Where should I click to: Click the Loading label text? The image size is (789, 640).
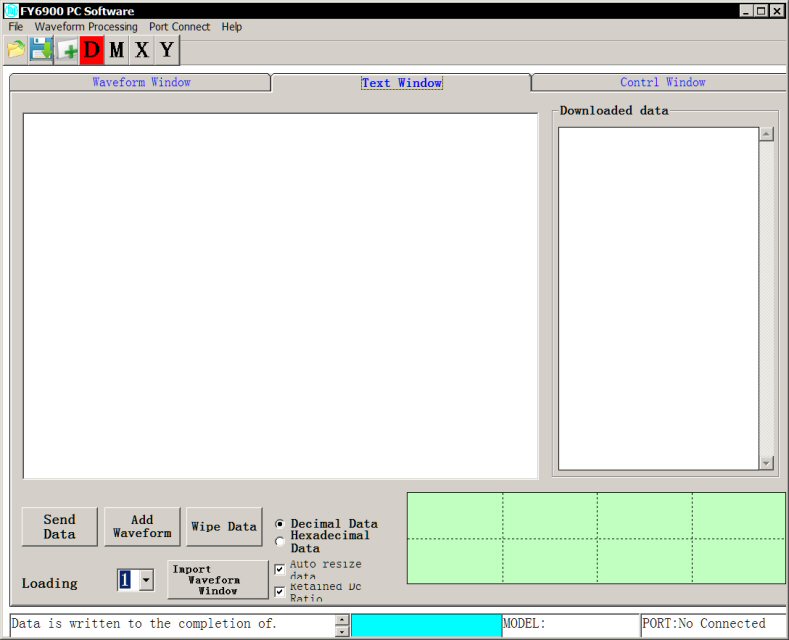coord(49,583)
